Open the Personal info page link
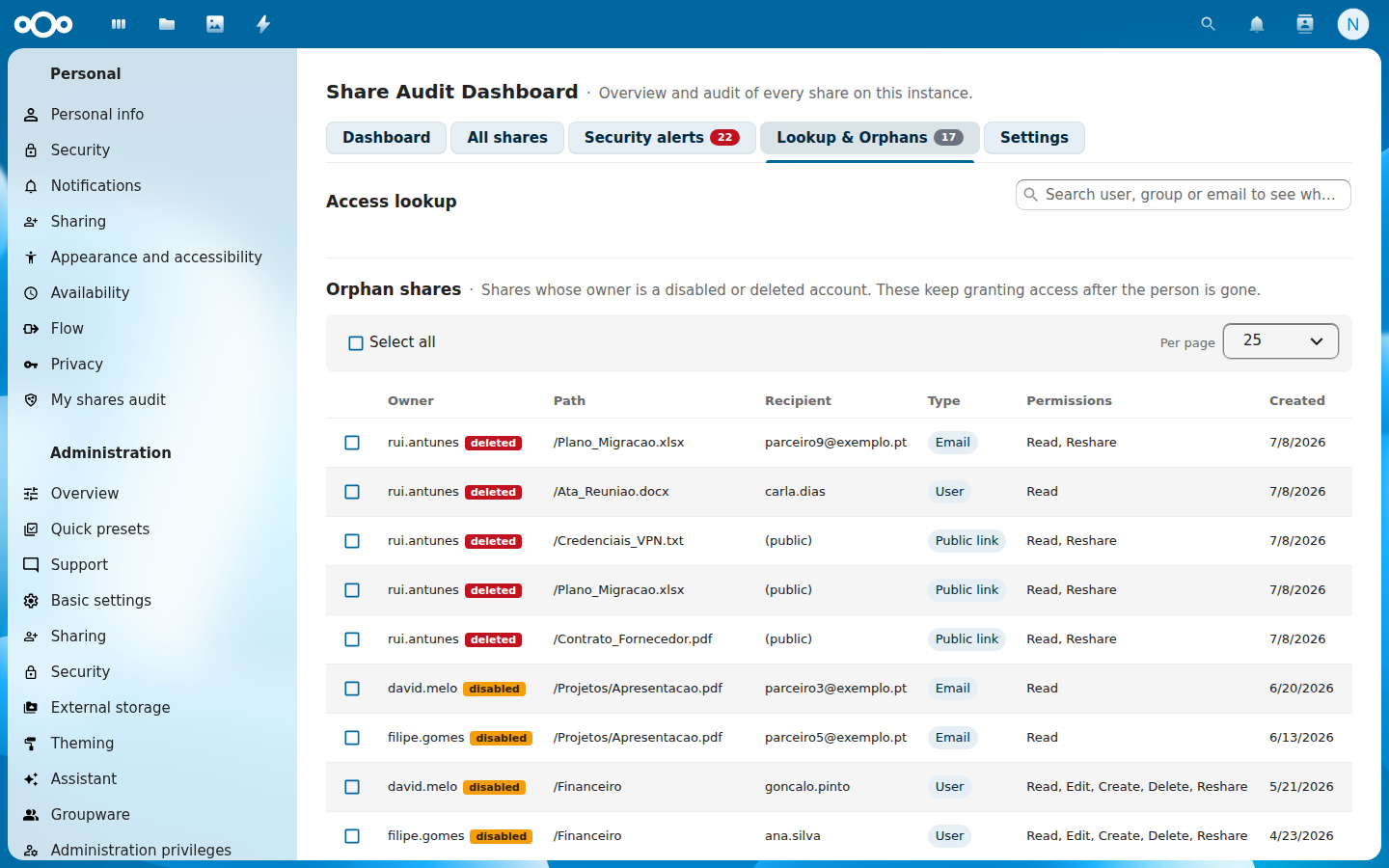This screenshot has height=868, width=1389. coord(152,115)
